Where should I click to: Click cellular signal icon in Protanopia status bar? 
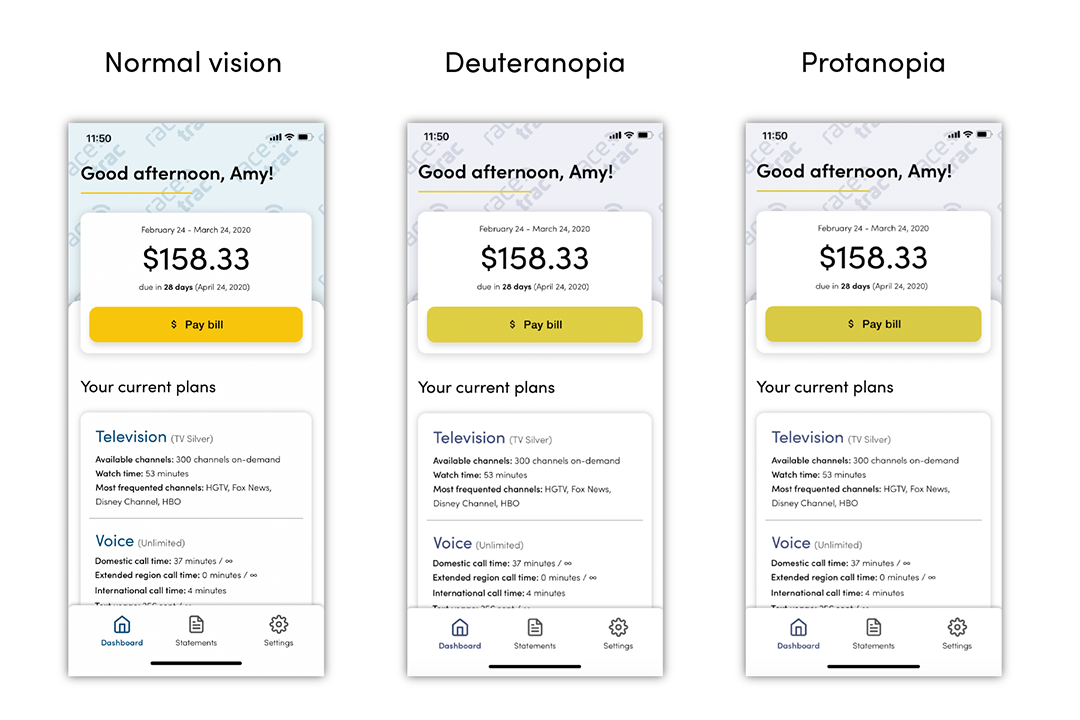click(953, 135)
